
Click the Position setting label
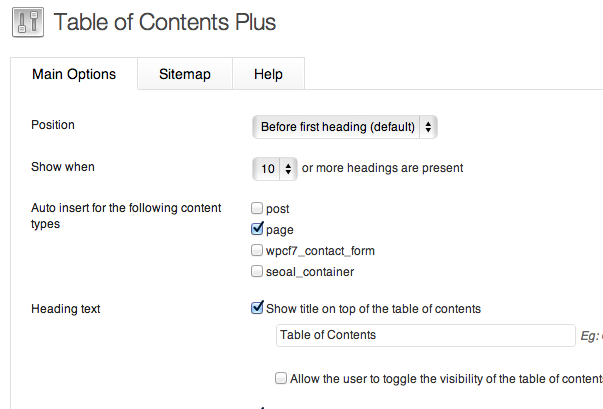(x=53, y=126)
